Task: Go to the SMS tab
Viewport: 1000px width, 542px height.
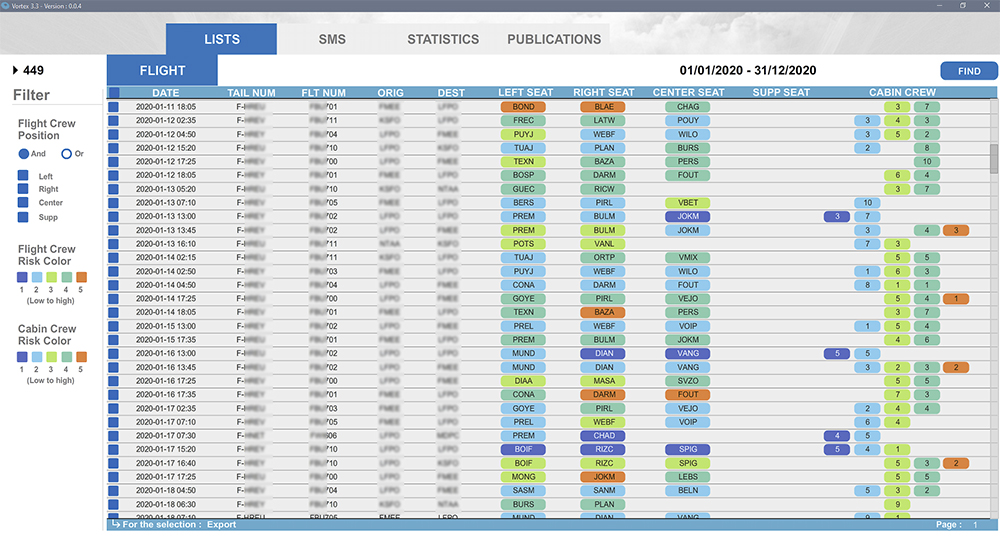Action: 332,39
